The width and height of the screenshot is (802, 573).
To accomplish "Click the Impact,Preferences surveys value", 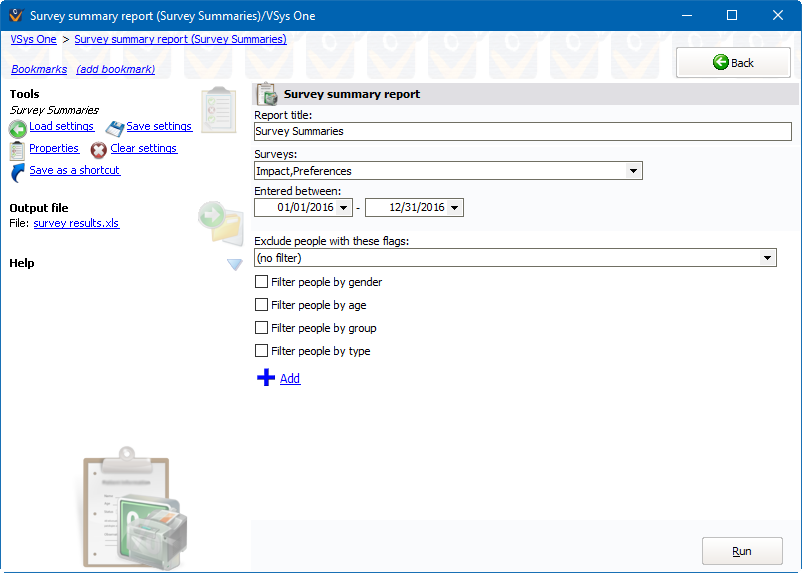I will [304, 171].
